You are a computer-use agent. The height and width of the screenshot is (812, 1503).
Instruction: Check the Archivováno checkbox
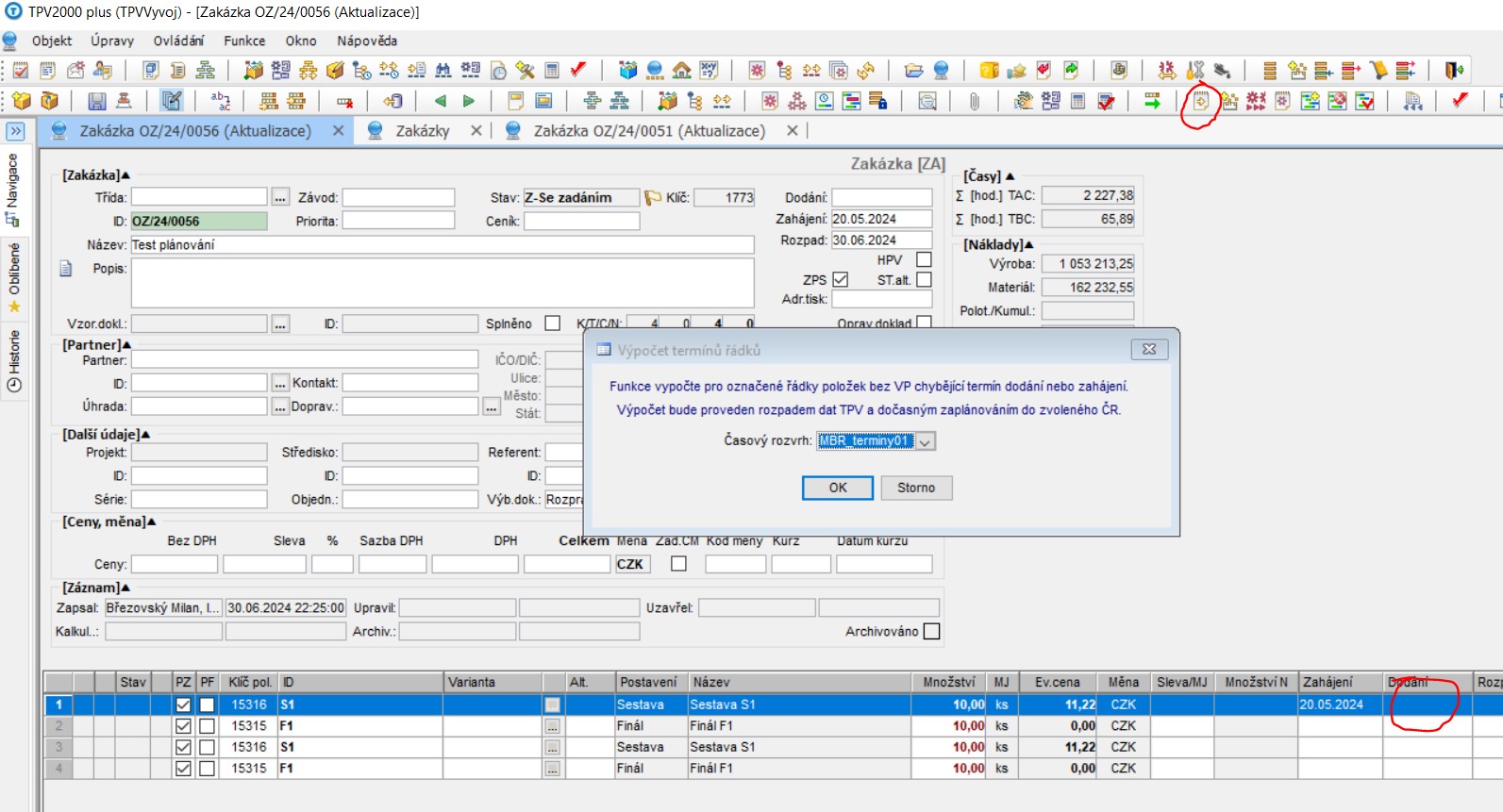click(x=931, y=632)
